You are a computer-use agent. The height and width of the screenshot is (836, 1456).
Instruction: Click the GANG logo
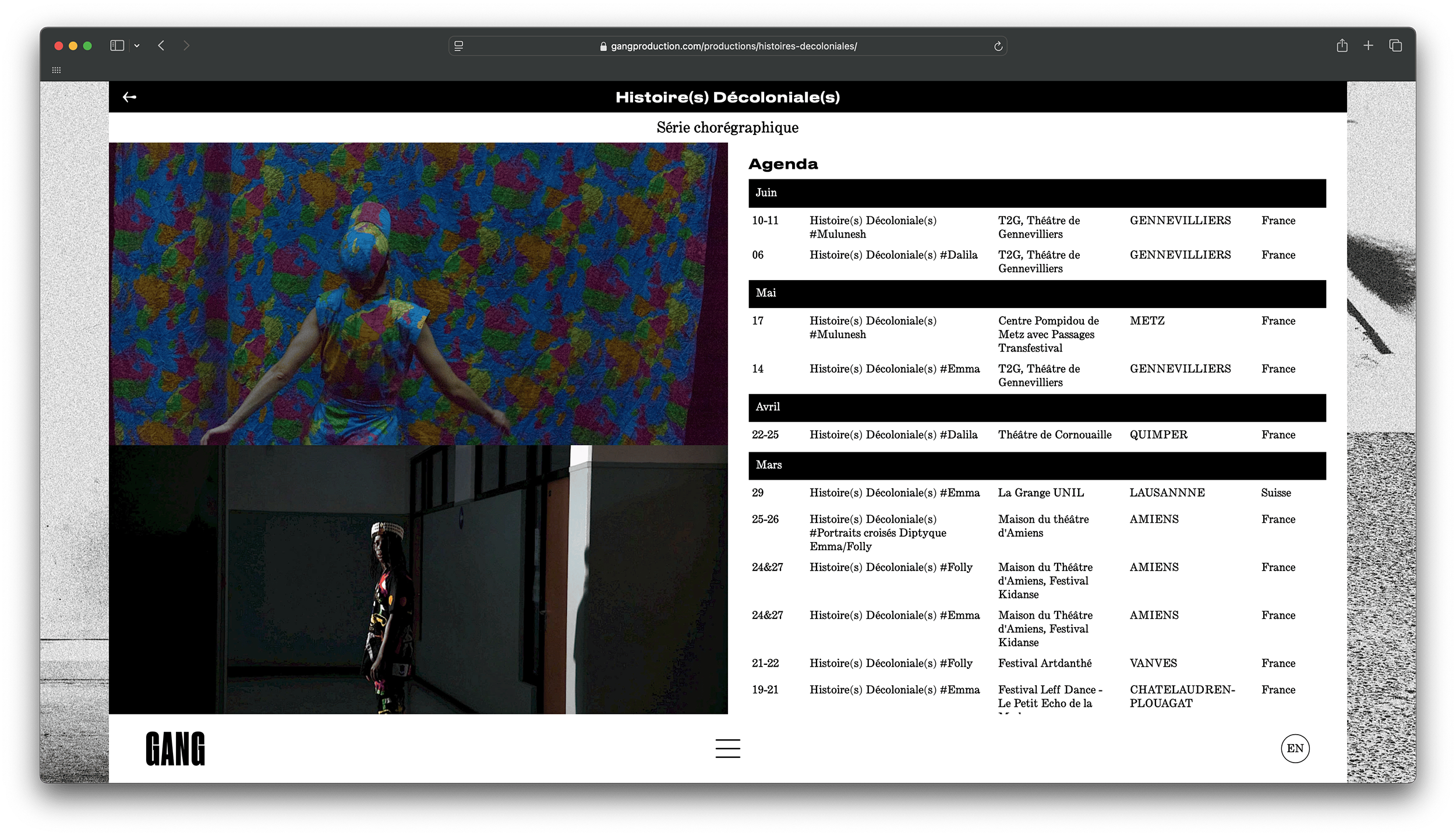tap(175, 749)
